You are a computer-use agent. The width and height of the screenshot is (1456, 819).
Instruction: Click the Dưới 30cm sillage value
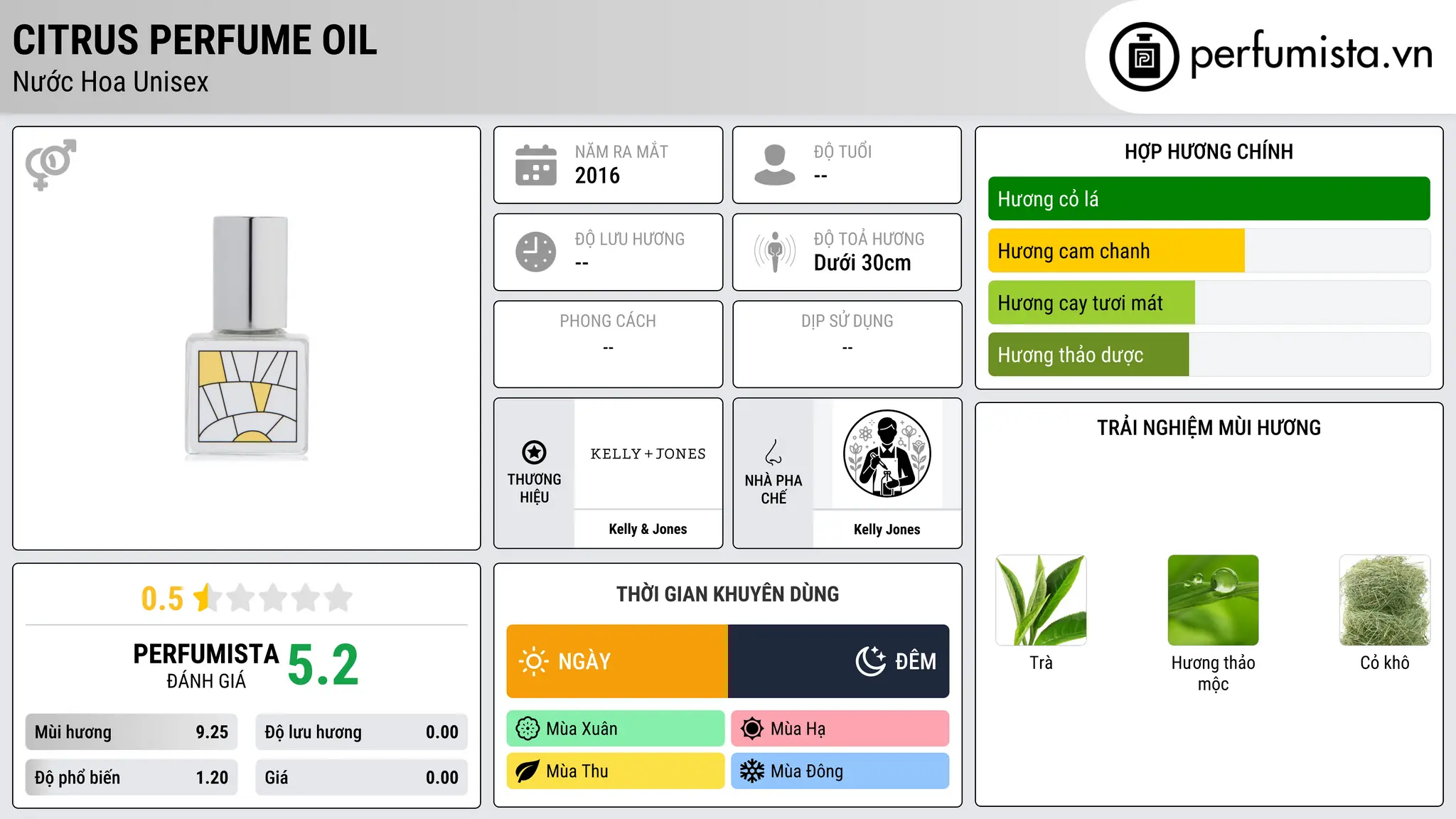pos(862,263)
